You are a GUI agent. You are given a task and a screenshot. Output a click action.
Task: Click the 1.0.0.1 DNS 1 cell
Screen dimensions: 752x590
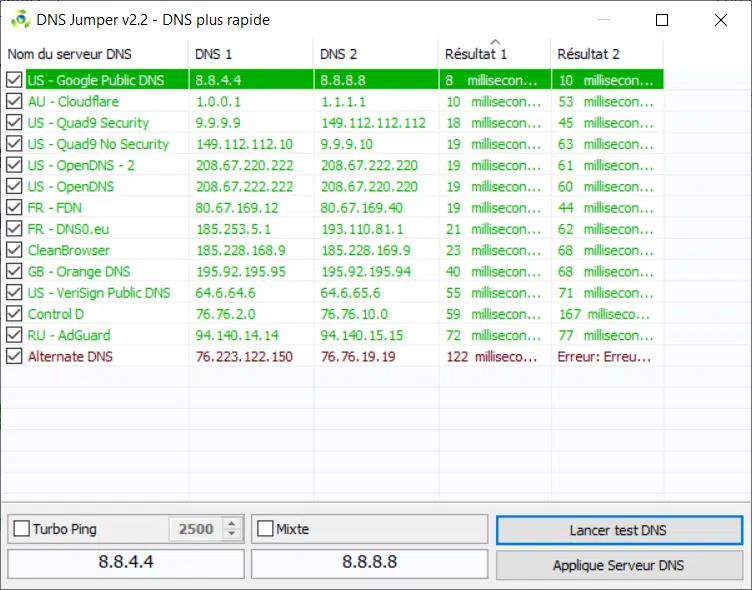click(x=218, y=101)
